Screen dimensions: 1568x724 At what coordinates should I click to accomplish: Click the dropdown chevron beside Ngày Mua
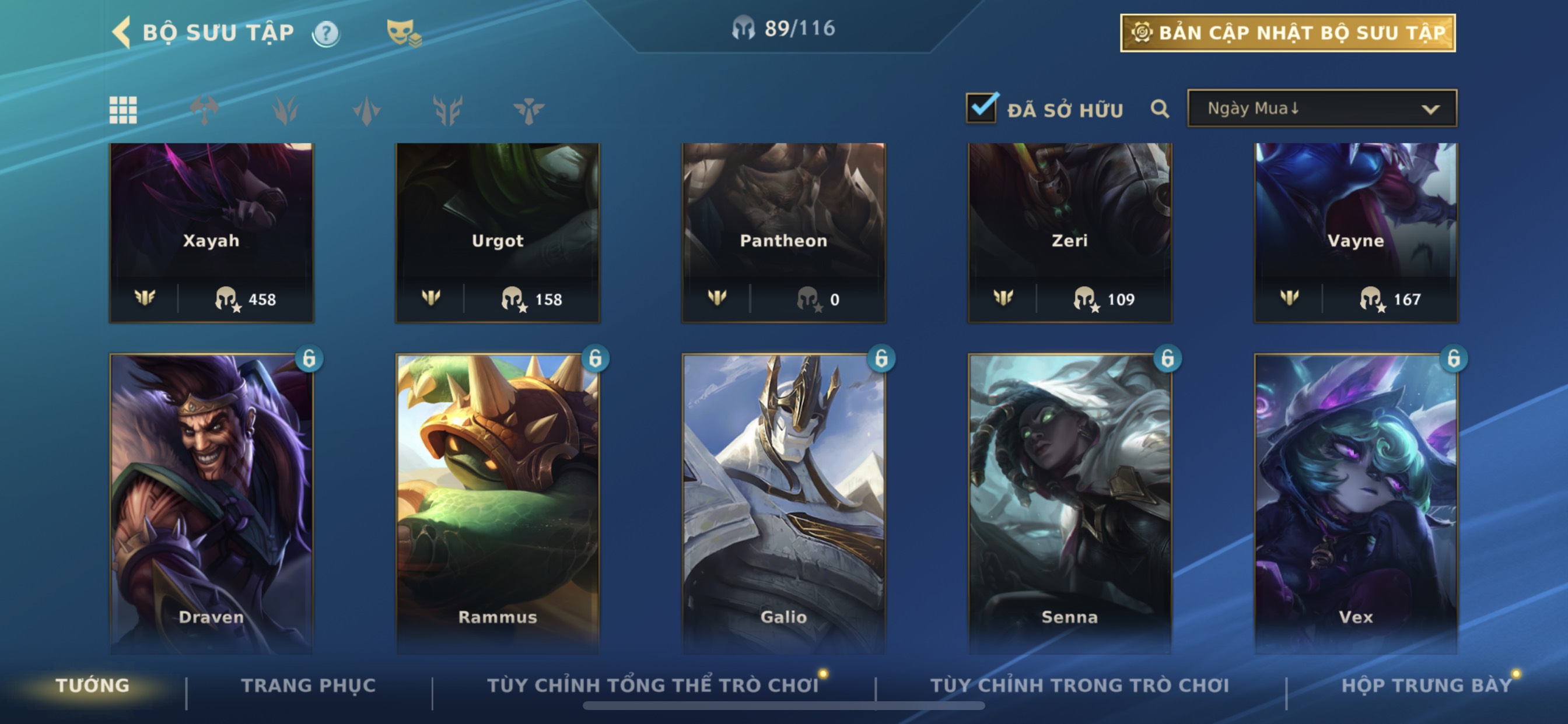point(1430,110)
